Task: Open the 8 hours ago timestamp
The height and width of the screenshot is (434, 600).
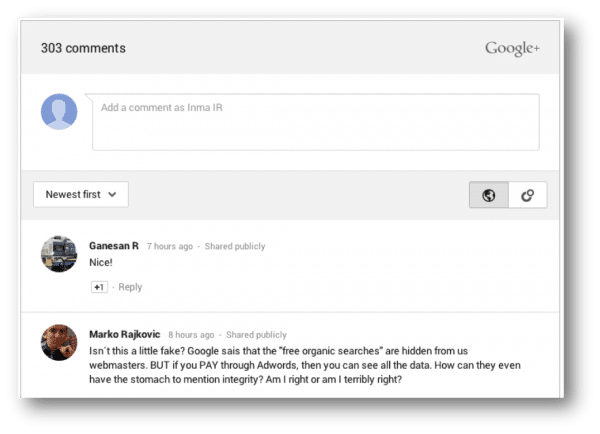Action: coord(191,335)
